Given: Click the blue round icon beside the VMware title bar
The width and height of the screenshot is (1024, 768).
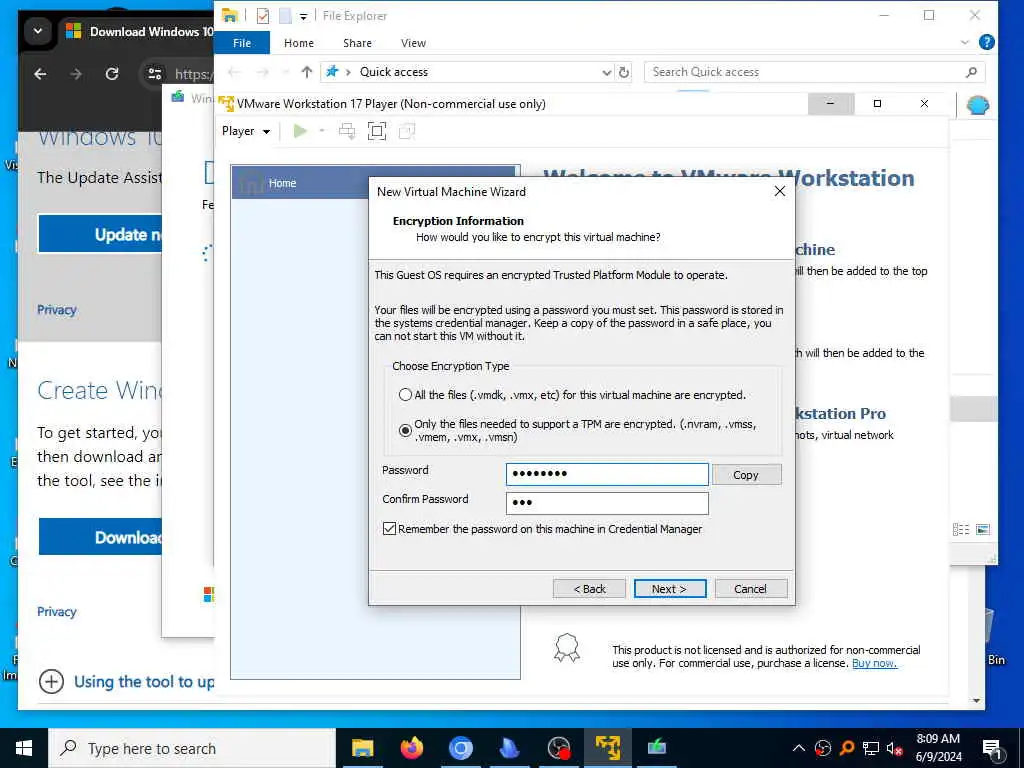Looking at the screenshot, I should tap(978, 104).
